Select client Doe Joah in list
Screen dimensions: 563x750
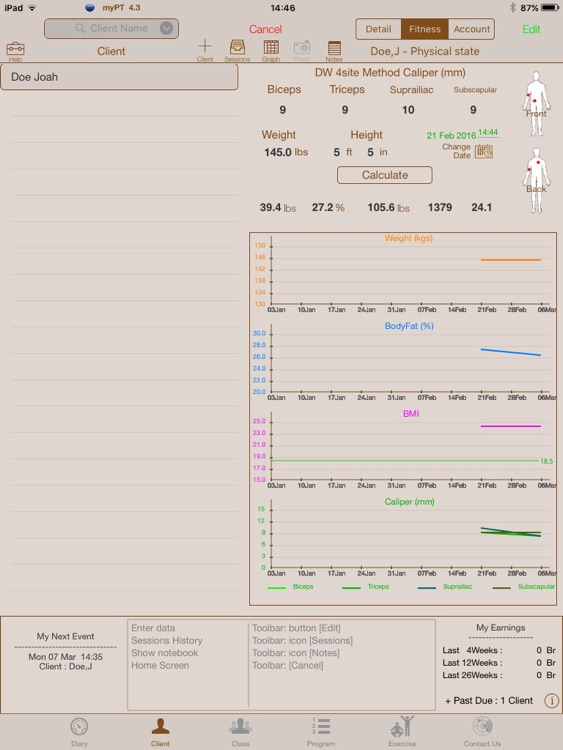click(119, 77)
